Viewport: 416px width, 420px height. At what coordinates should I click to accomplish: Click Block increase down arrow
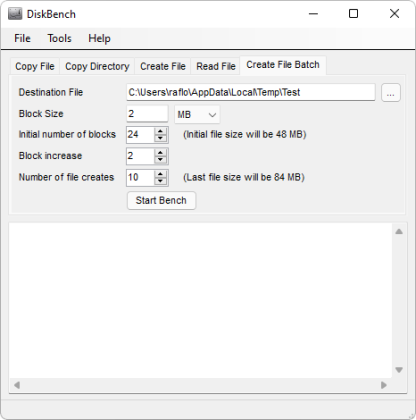(x=161, y=160)
